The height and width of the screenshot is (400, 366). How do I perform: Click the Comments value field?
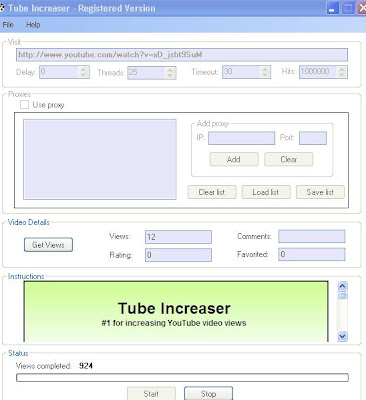coord(312,236)
